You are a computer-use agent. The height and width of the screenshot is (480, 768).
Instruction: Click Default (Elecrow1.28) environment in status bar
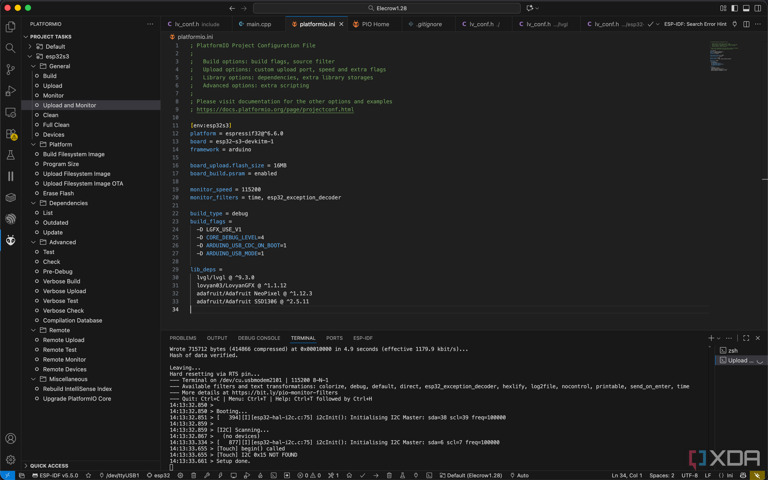click(471, 475)
